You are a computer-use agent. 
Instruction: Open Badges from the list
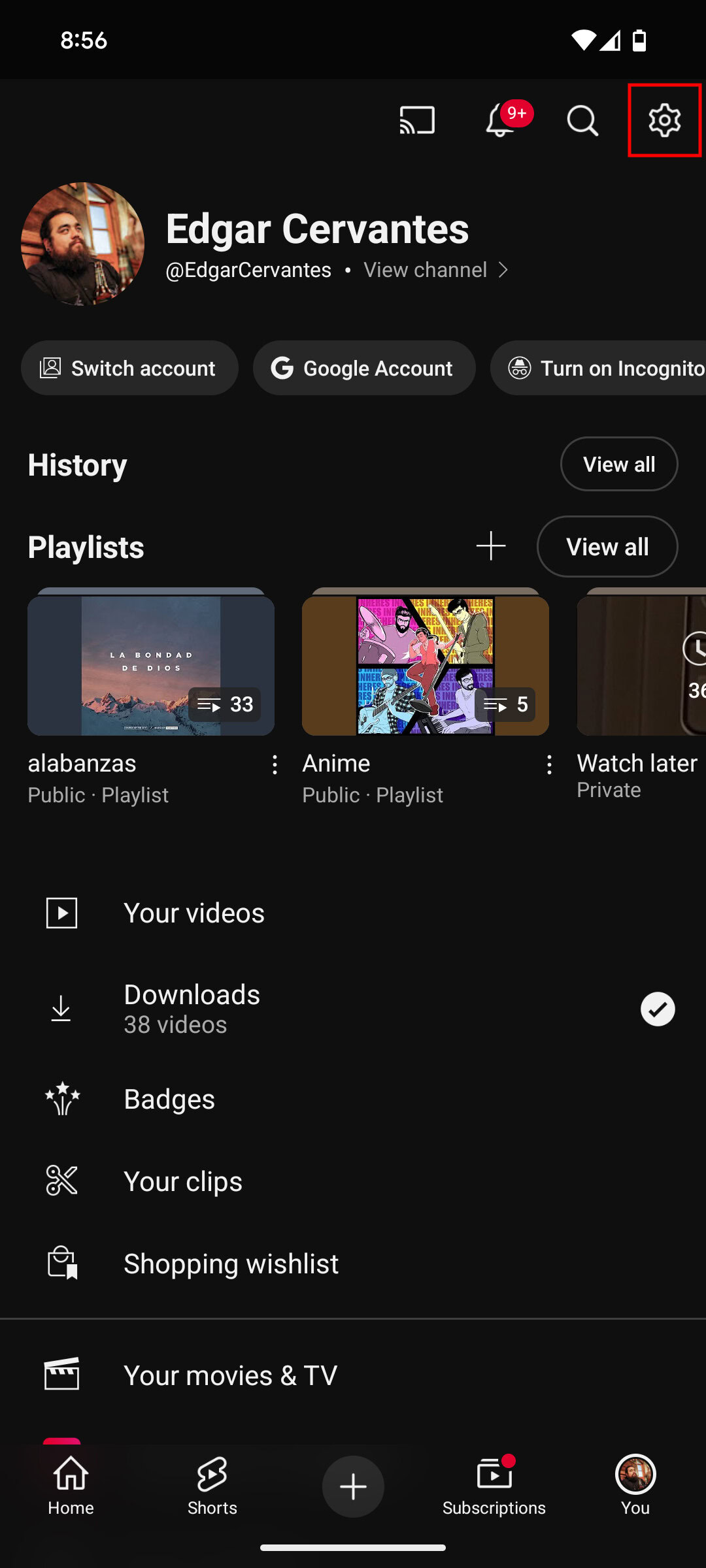tap(169, 1099)
